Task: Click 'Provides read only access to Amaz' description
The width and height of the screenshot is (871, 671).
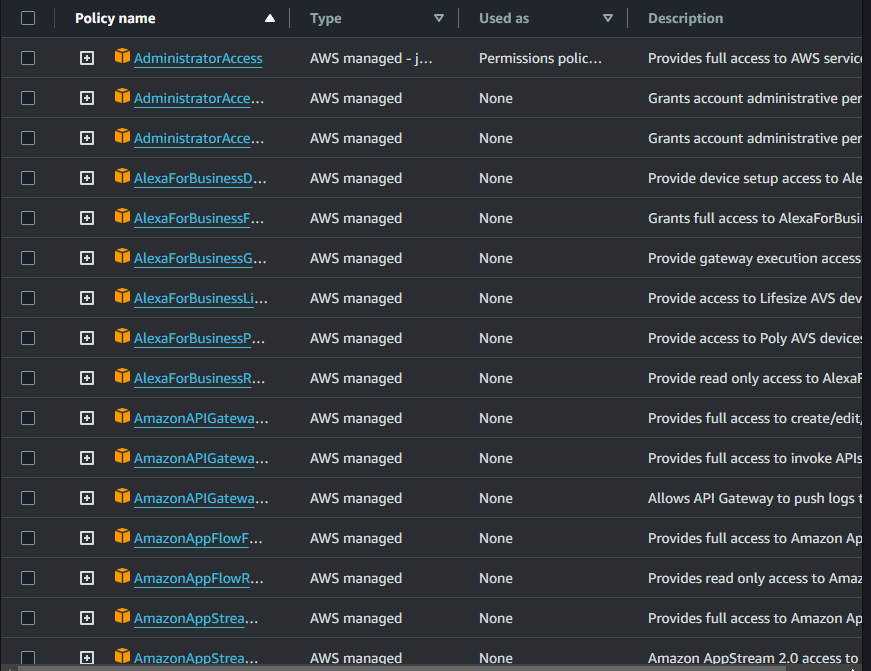Action: 755,578
